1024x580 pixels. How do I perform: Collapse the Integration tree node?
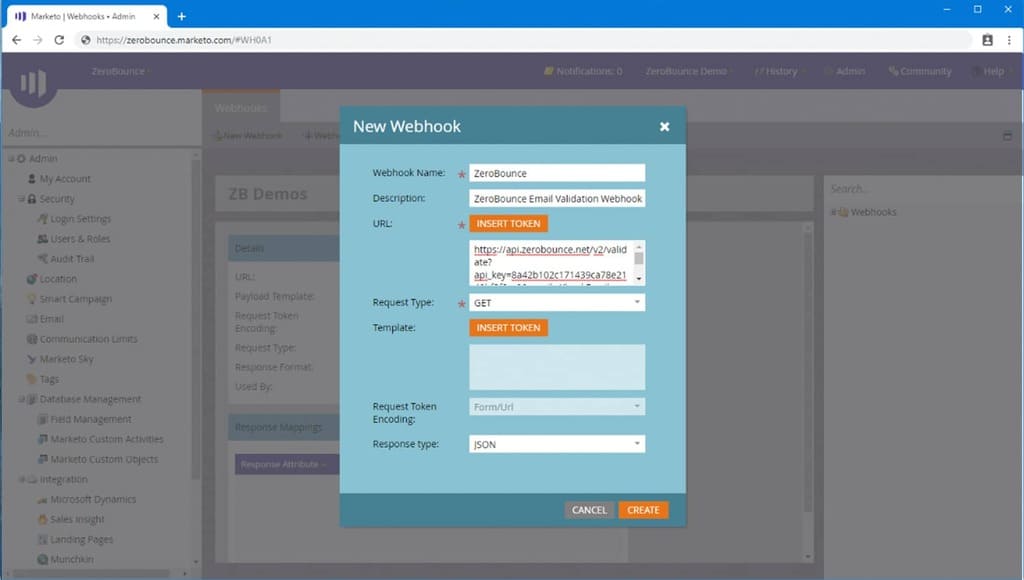click(22, 479)
